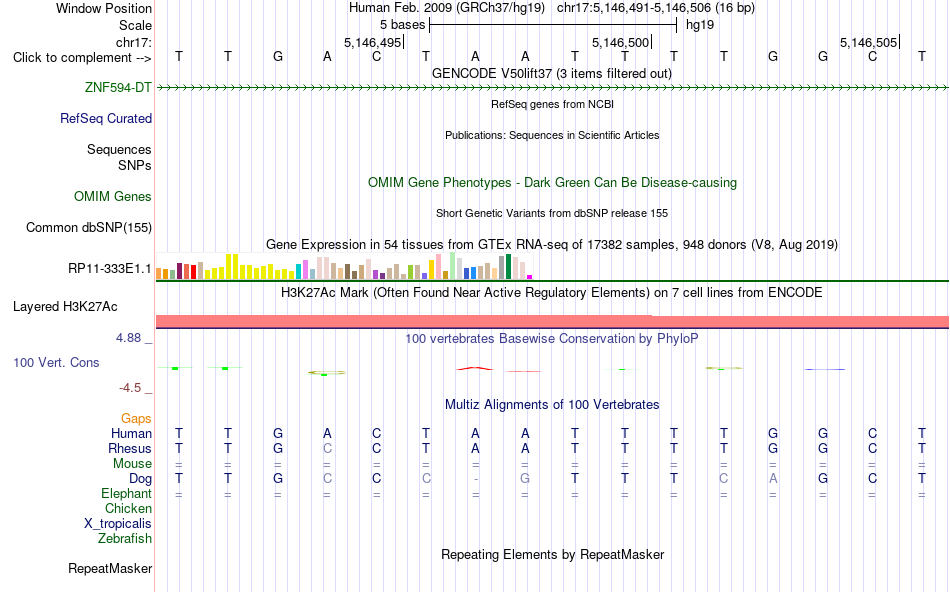
Task: Click the RepeatMasker track label
Action: 110,568
